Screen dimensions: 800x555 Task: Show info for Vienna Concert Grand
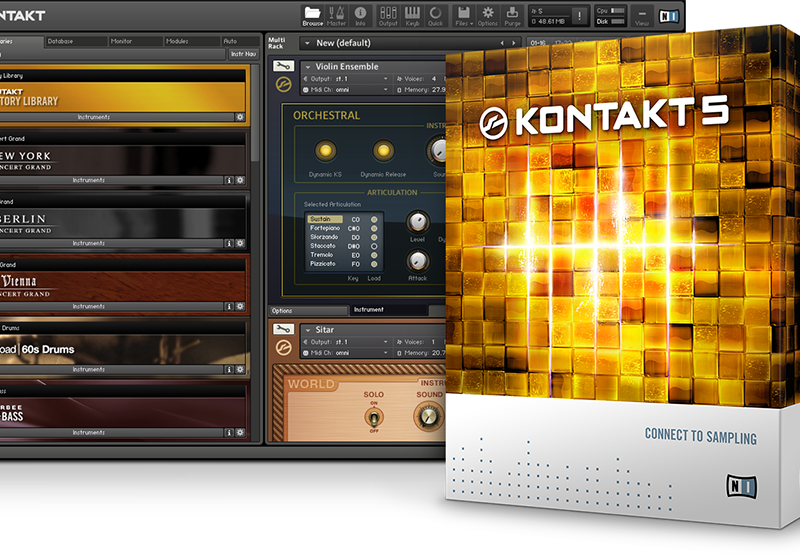229,307
